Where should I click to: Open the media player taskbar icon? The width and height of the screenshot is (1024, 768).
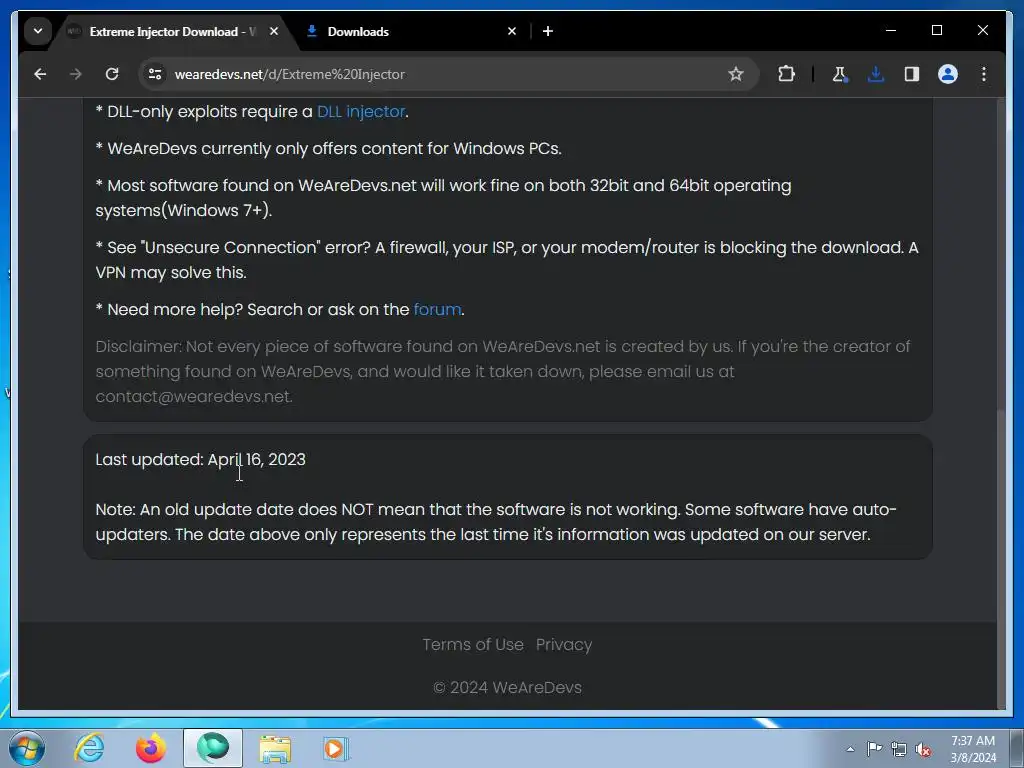[336, 748]
